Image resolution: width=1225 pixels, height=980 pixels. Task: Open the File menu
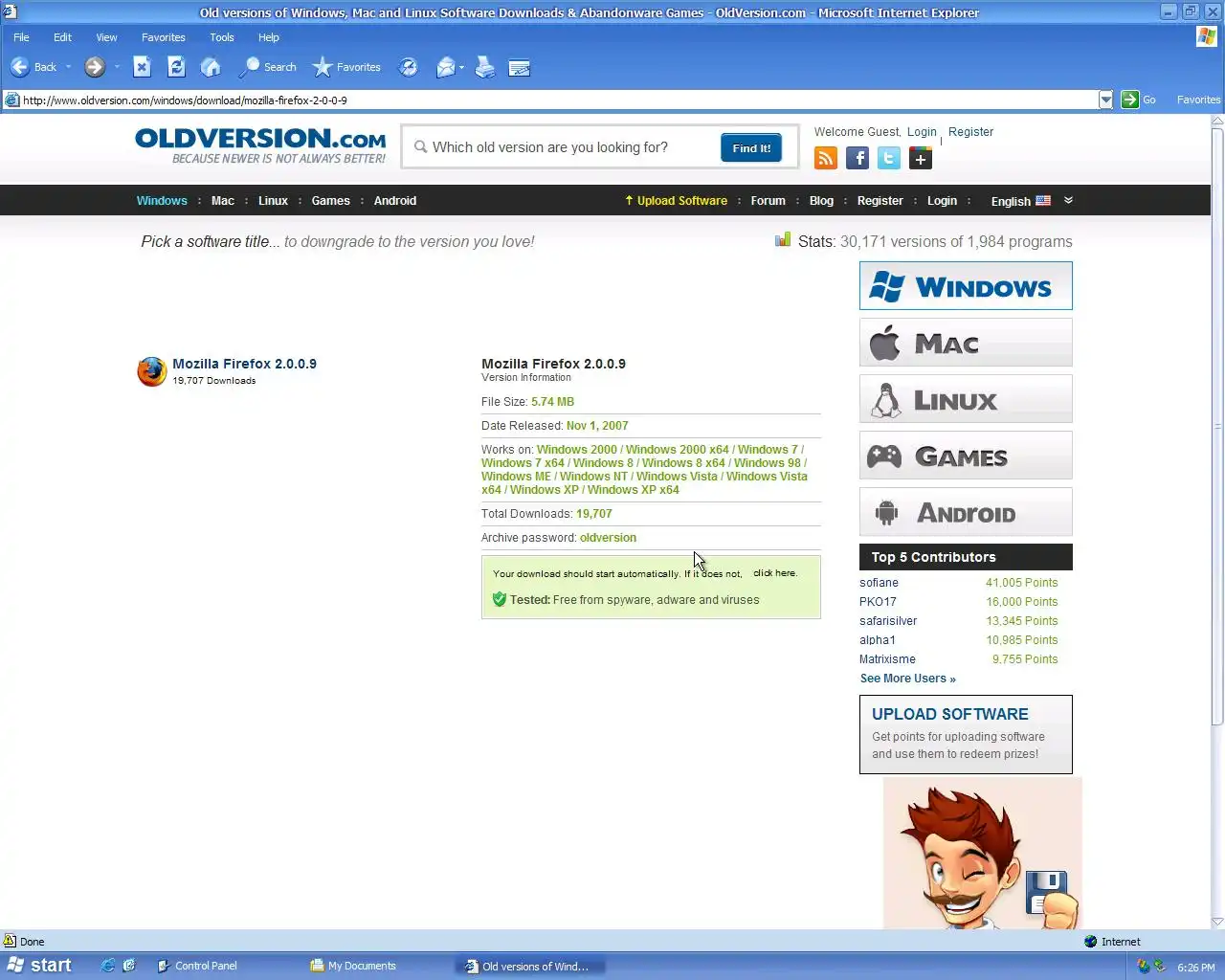[21, 37]
